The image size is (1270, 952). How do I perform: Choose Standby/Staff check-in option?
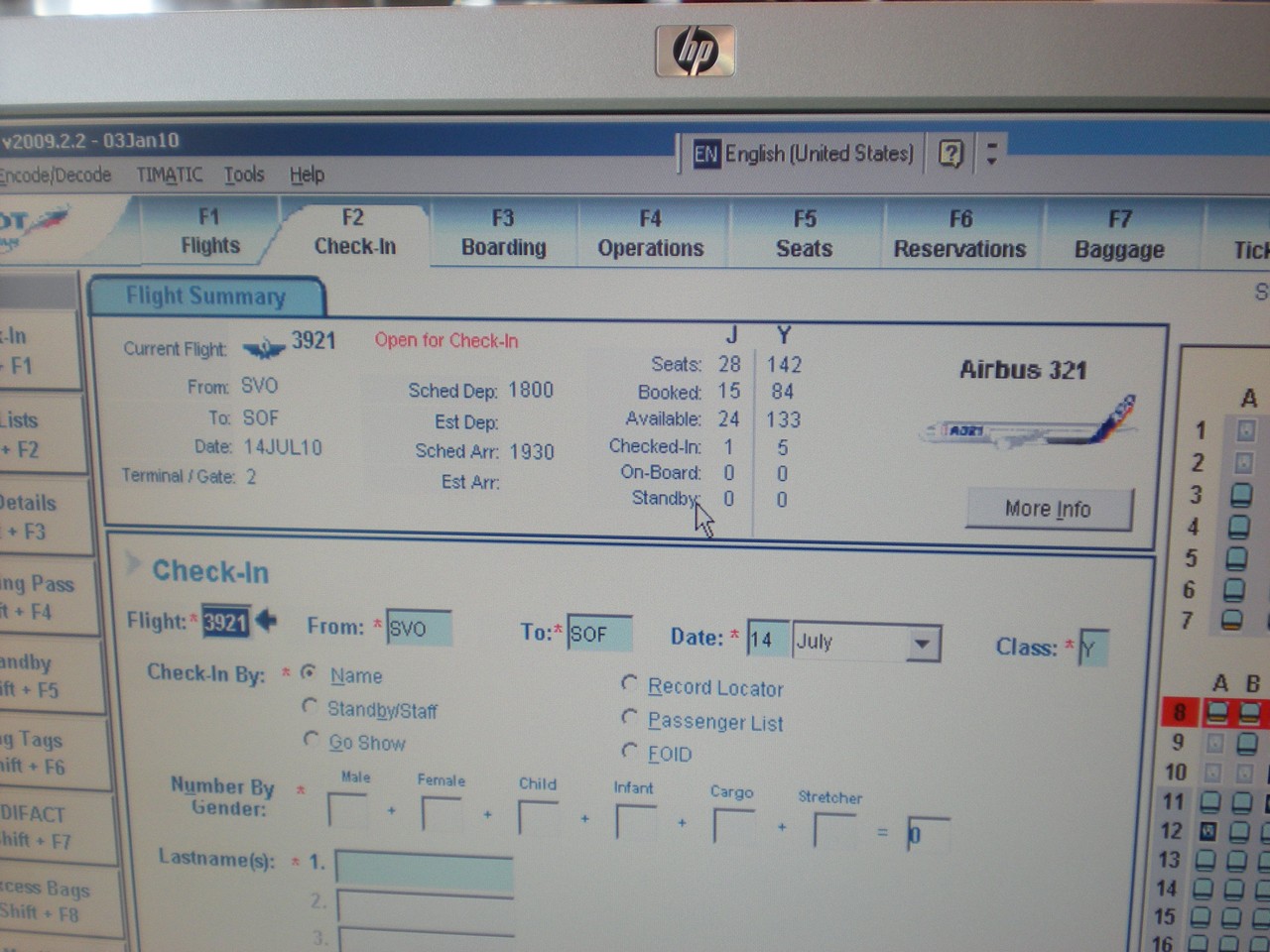[x=310, y=706]
